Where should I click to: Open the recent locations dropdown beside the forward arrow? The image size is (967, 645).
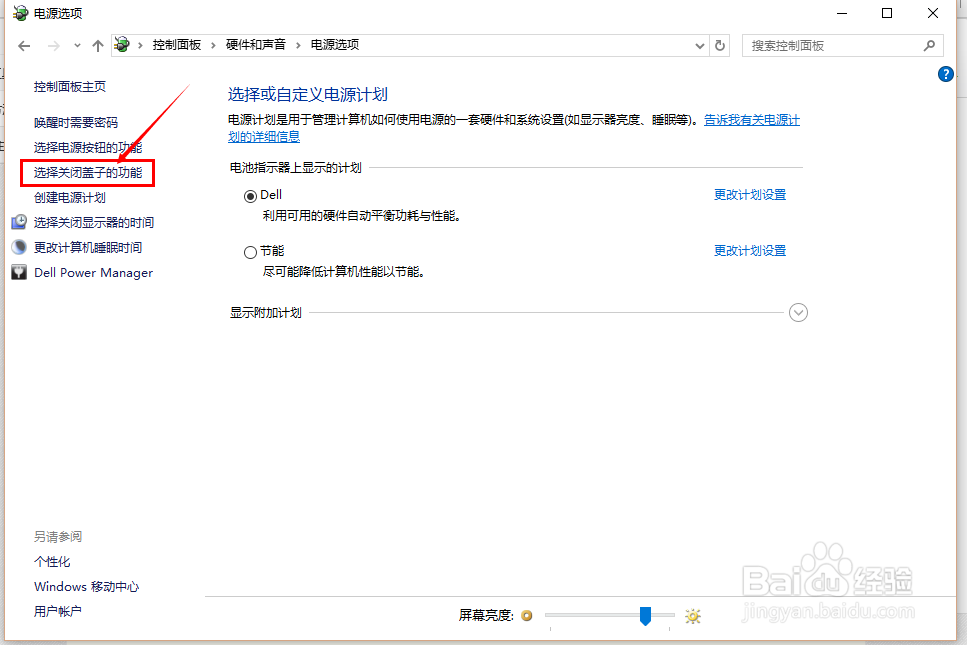tap(77, 45)
